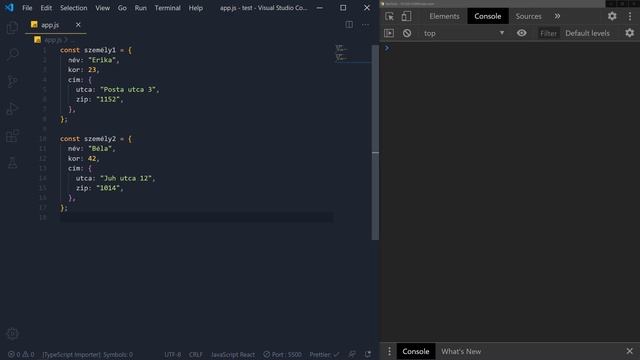The width and height of the screenshot is (640, 360).
Task: Open the DevTools drawer kebab menu
Action: click(x=389, y=351)
